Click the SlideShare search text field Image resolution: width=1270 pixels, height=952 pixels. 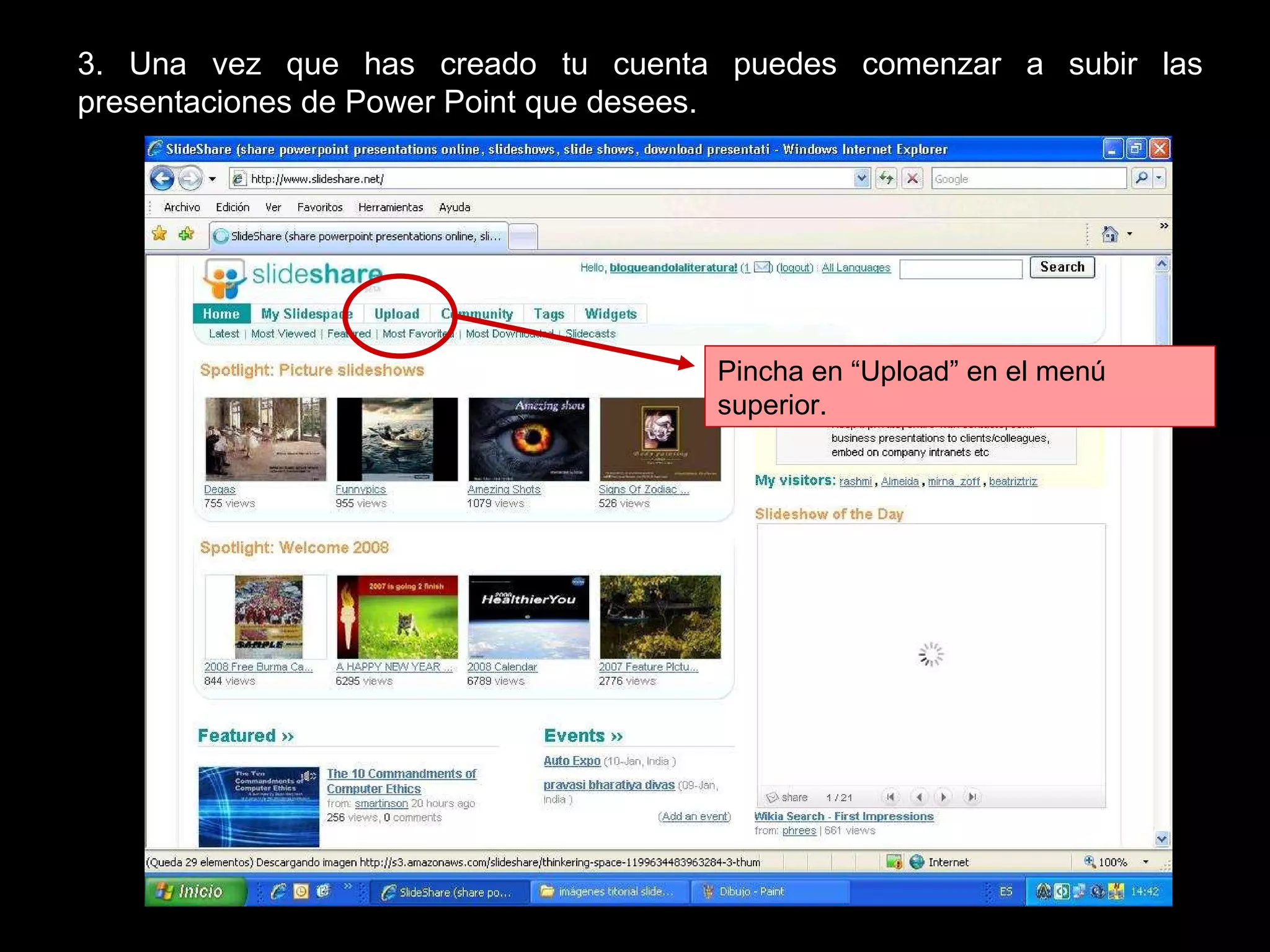click(x=961, y=269)
